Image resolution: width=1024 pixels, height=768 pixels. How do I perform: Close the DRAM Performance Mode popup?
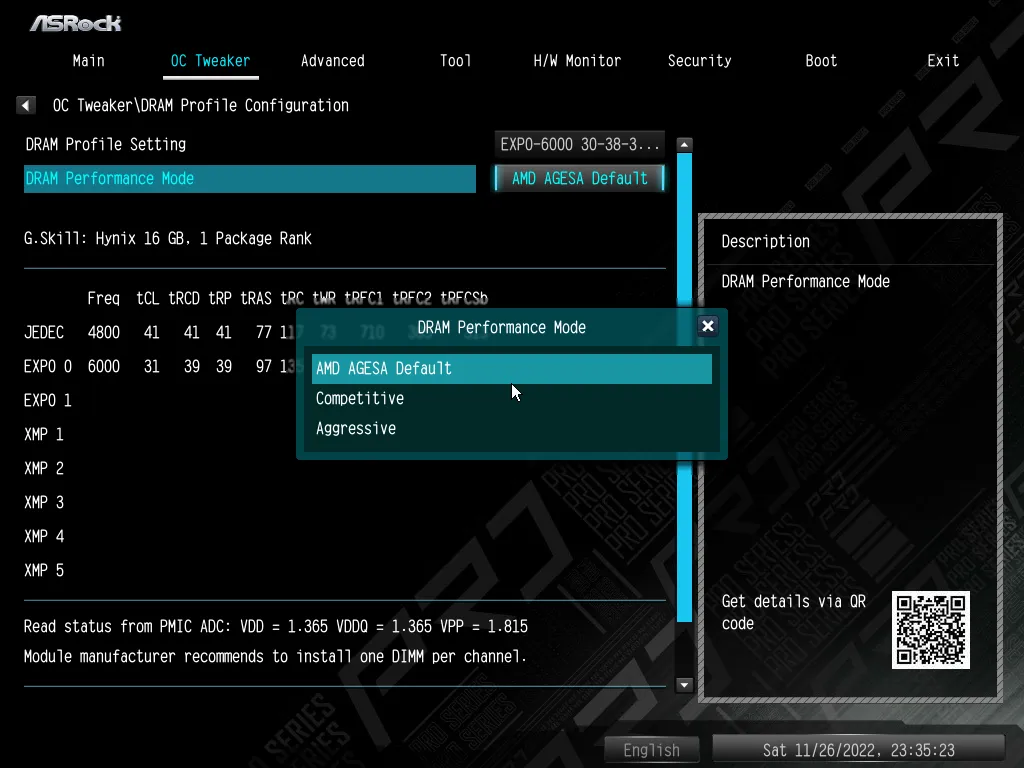pyautogui.click(x=707, y=326)
